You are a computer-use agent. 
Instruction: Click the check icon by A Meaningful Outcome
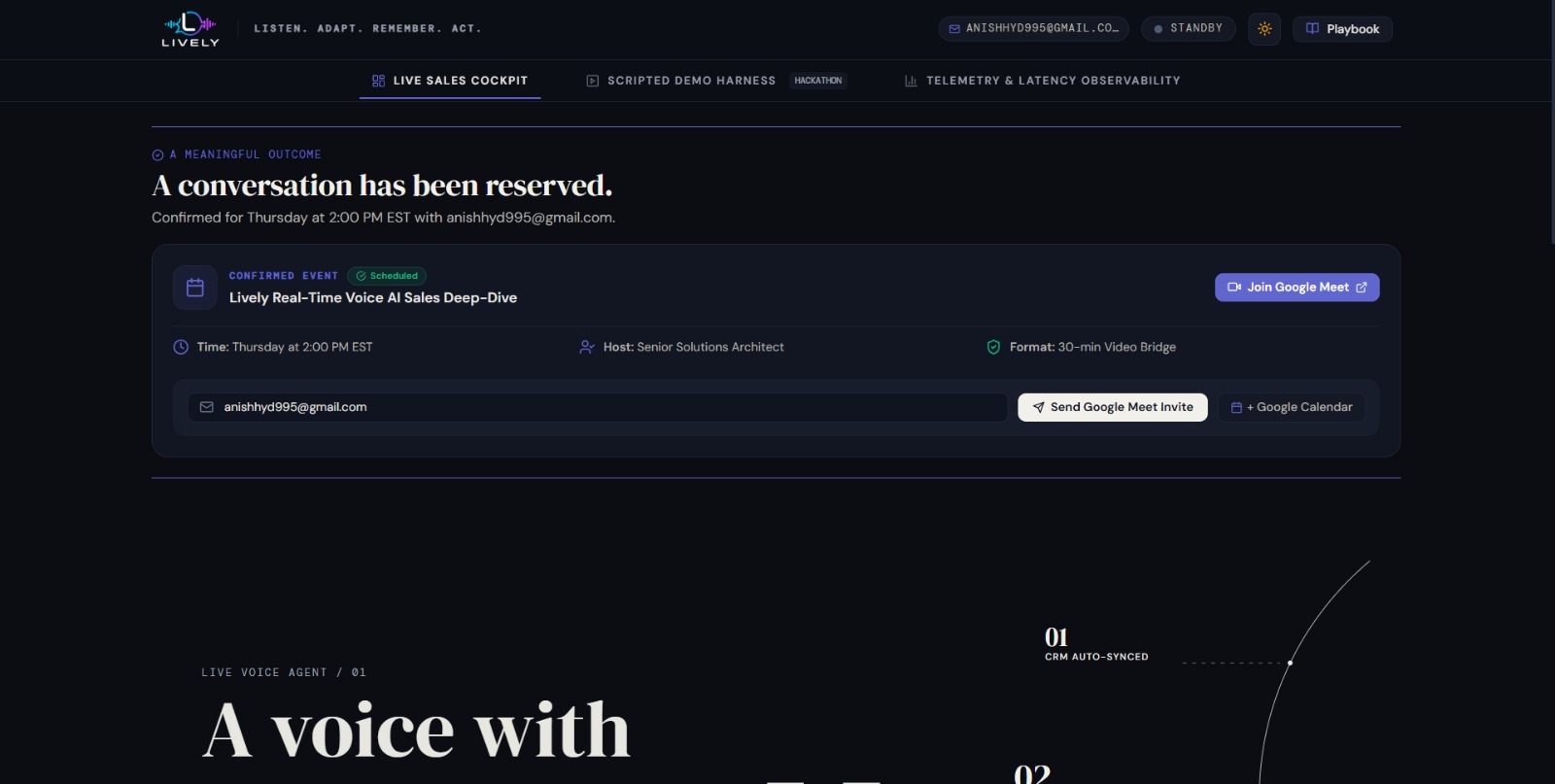pyautogui.click(x=157, y=154)
